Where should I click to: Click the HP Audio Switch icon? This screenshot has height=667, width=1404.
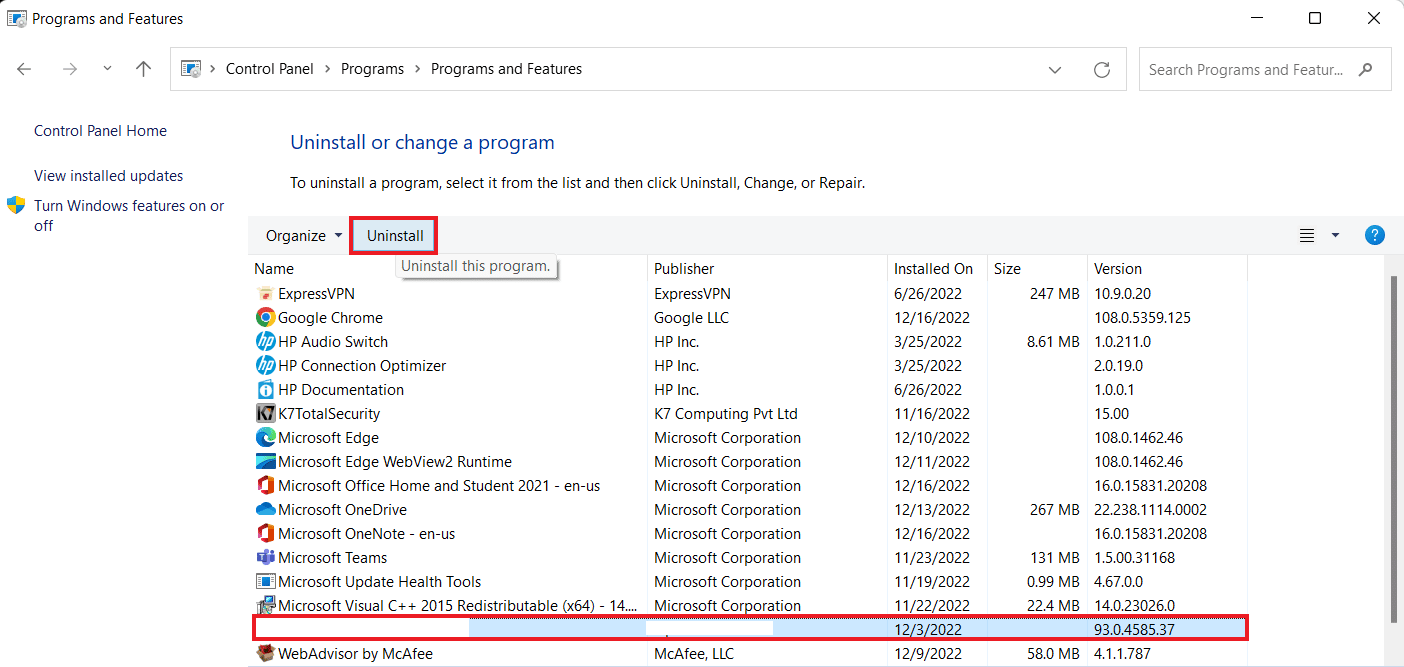pos(265,342)
